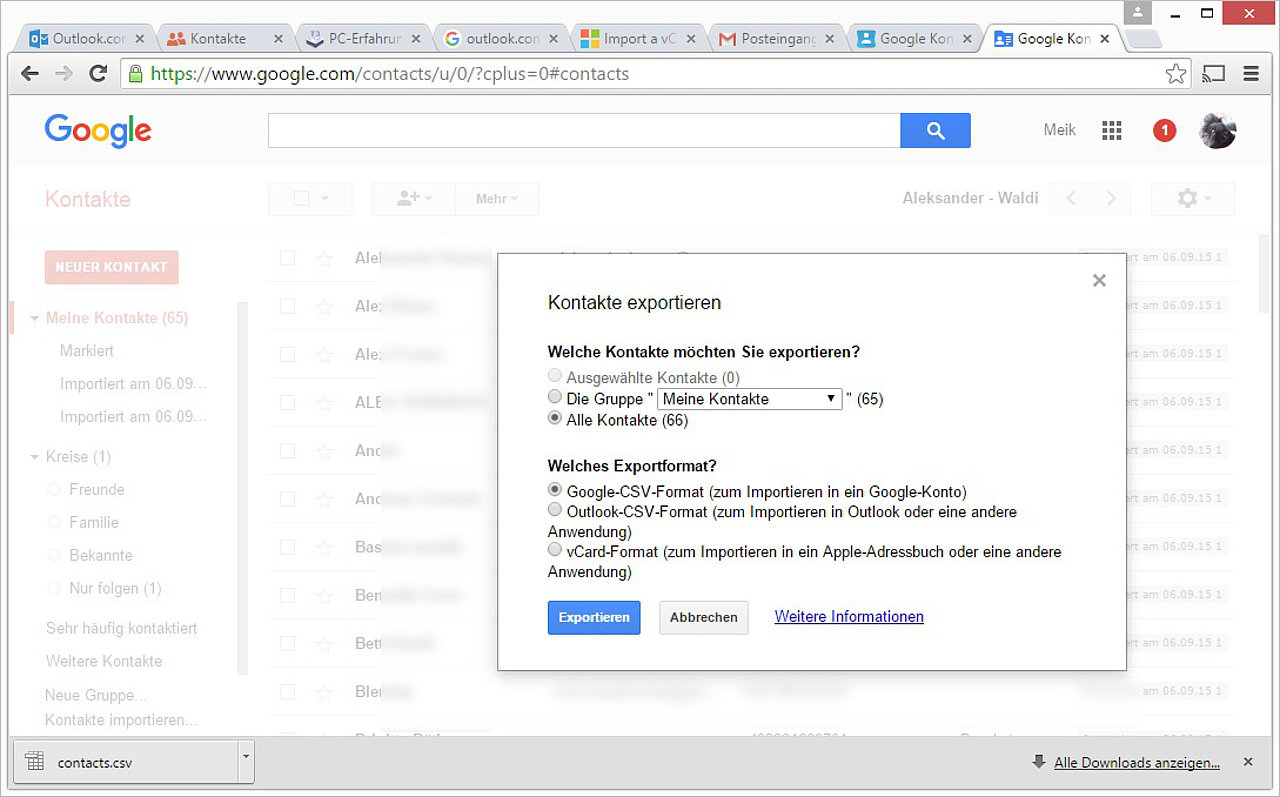Close the Posteingang Gmail tab
The height and width of the screenshot is (797, 1280).
(x=832, y=39)
